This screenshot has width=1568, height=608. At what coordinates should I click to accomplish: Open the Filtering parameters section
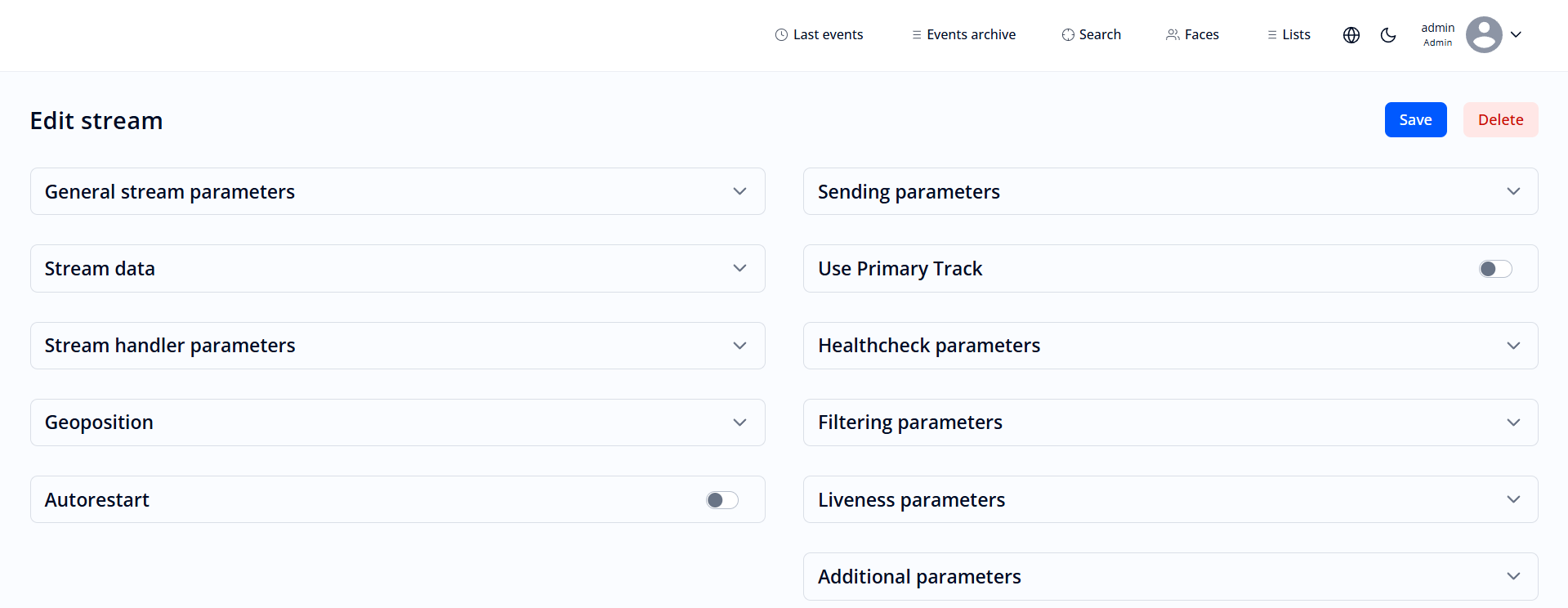pos(1512,422)
